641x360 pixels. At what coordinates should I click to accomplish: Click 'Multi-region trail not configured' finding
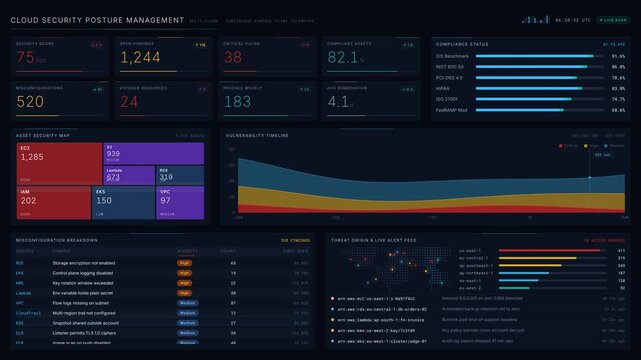[x=84, y=313]
